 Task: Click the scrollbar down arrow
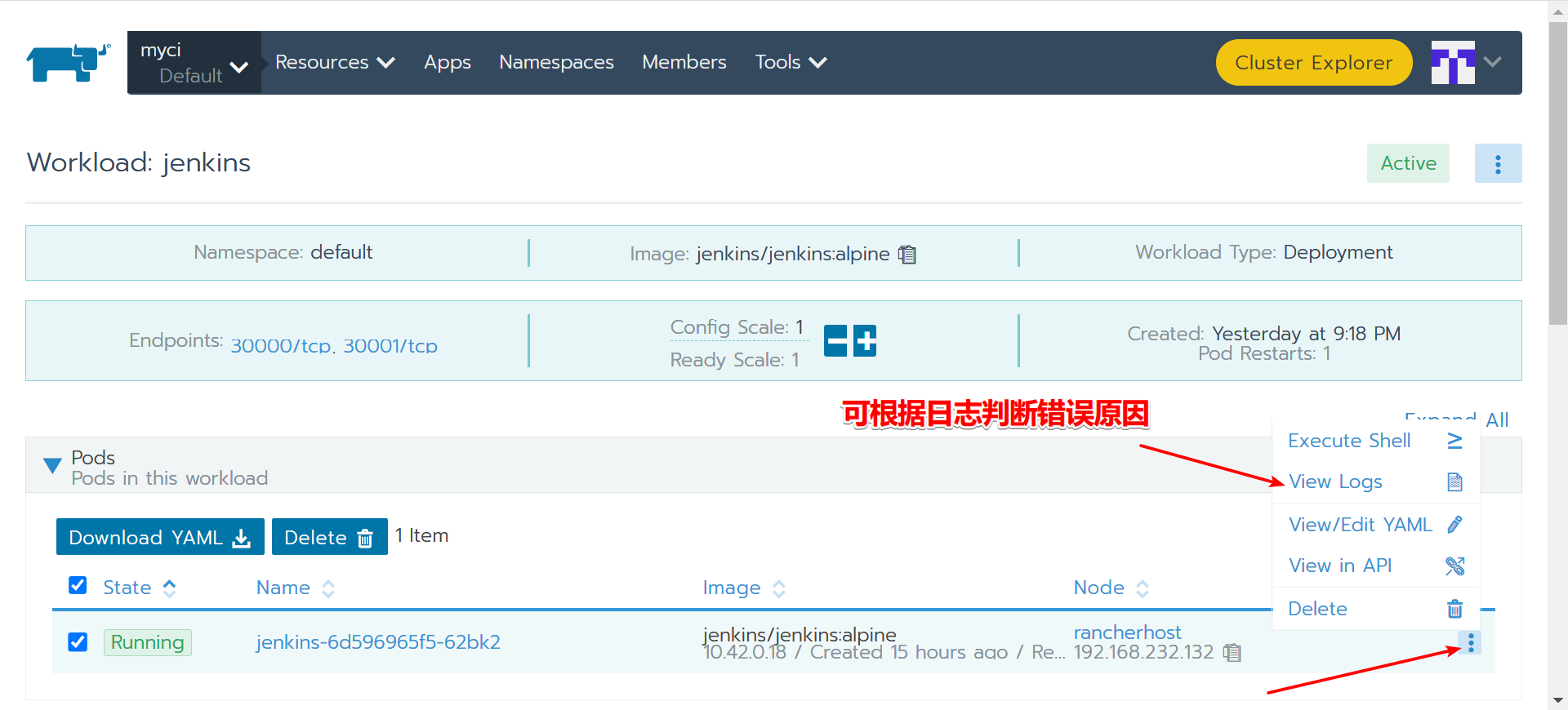click(1558, 700)
